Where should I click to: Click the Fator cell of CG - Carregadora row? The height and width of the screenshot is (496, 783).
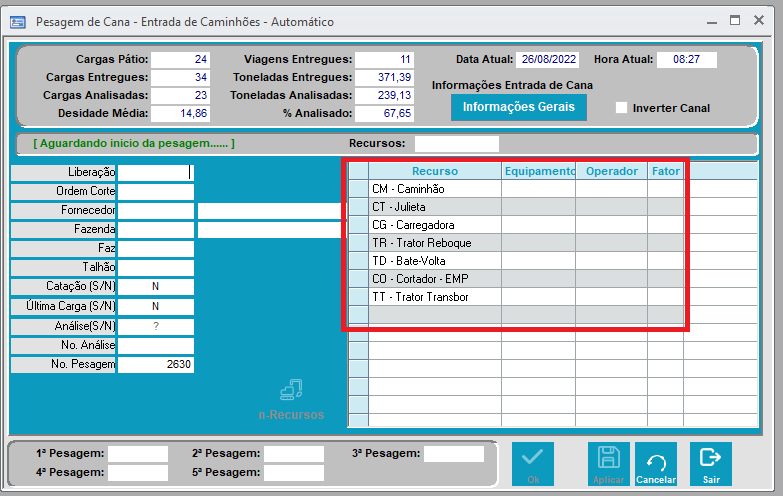point(666,225)
